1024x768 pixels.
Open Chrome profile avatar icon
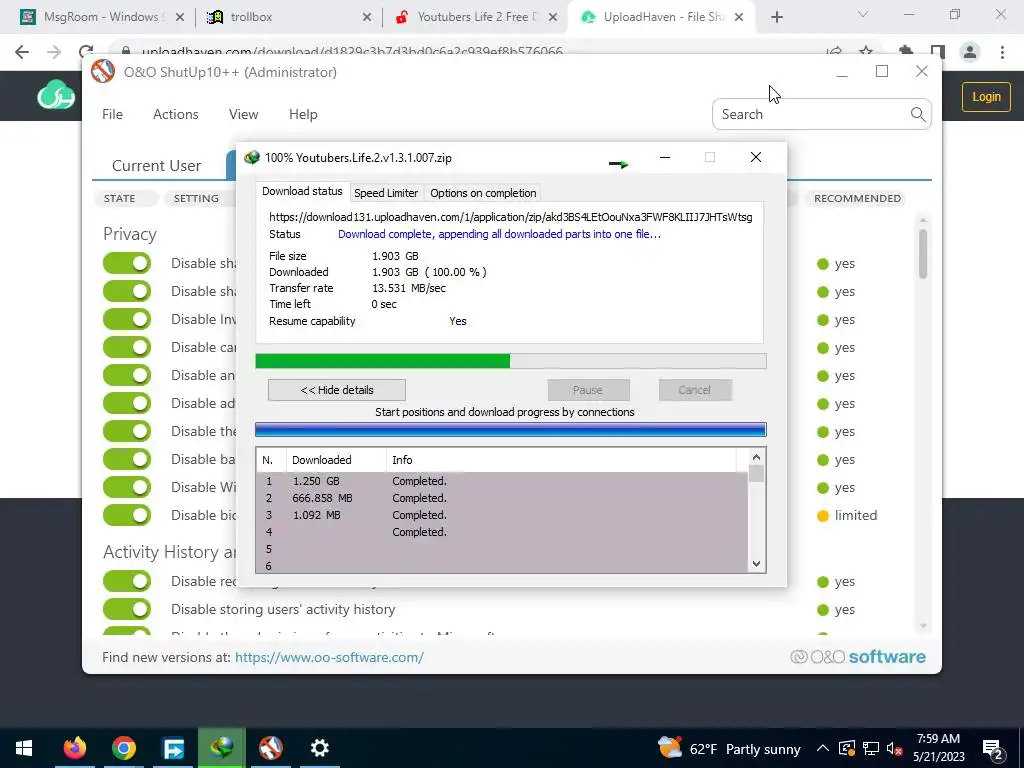(x=970, y=52)
